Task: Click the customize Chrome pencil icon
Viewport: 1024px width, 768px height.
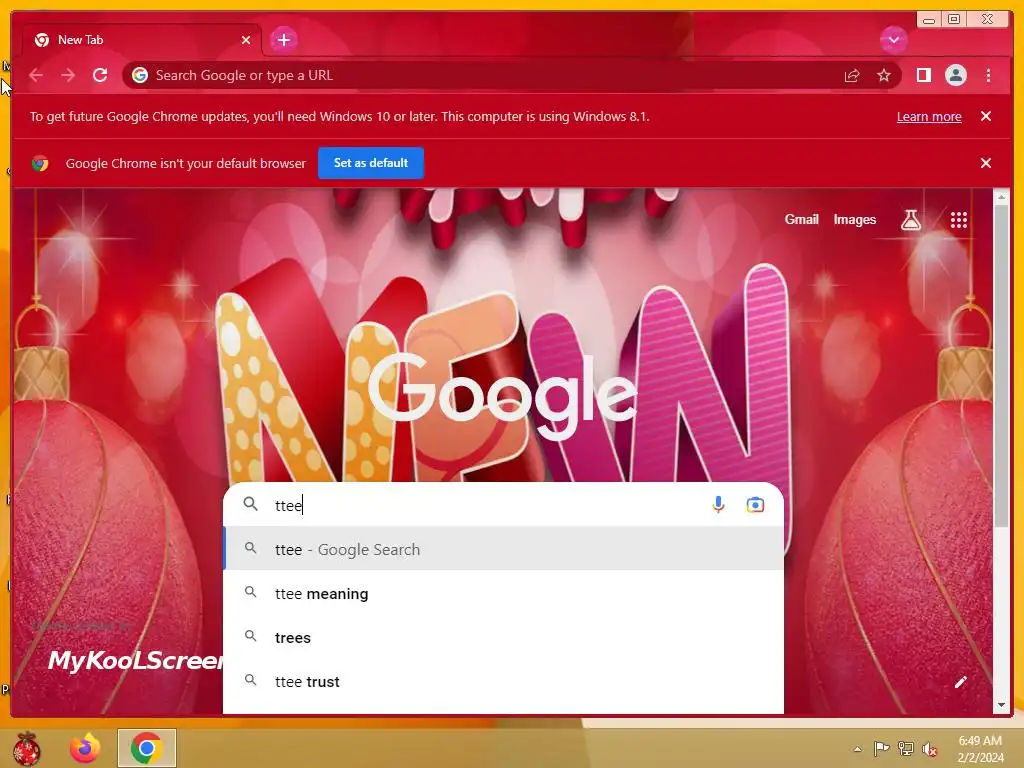Action: pos(960,682)
